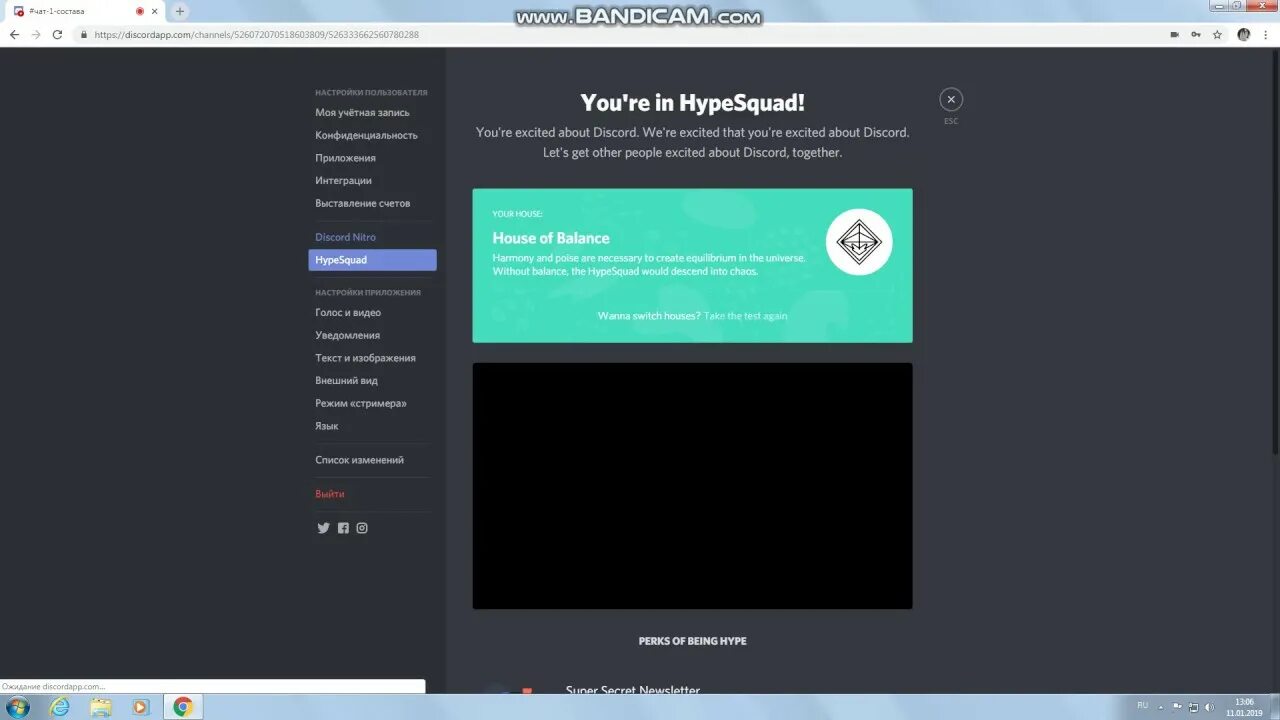Screen dimensions: 1280x720
Task: Launch Internet Explorer from taskbar
Action: (60, 707)
